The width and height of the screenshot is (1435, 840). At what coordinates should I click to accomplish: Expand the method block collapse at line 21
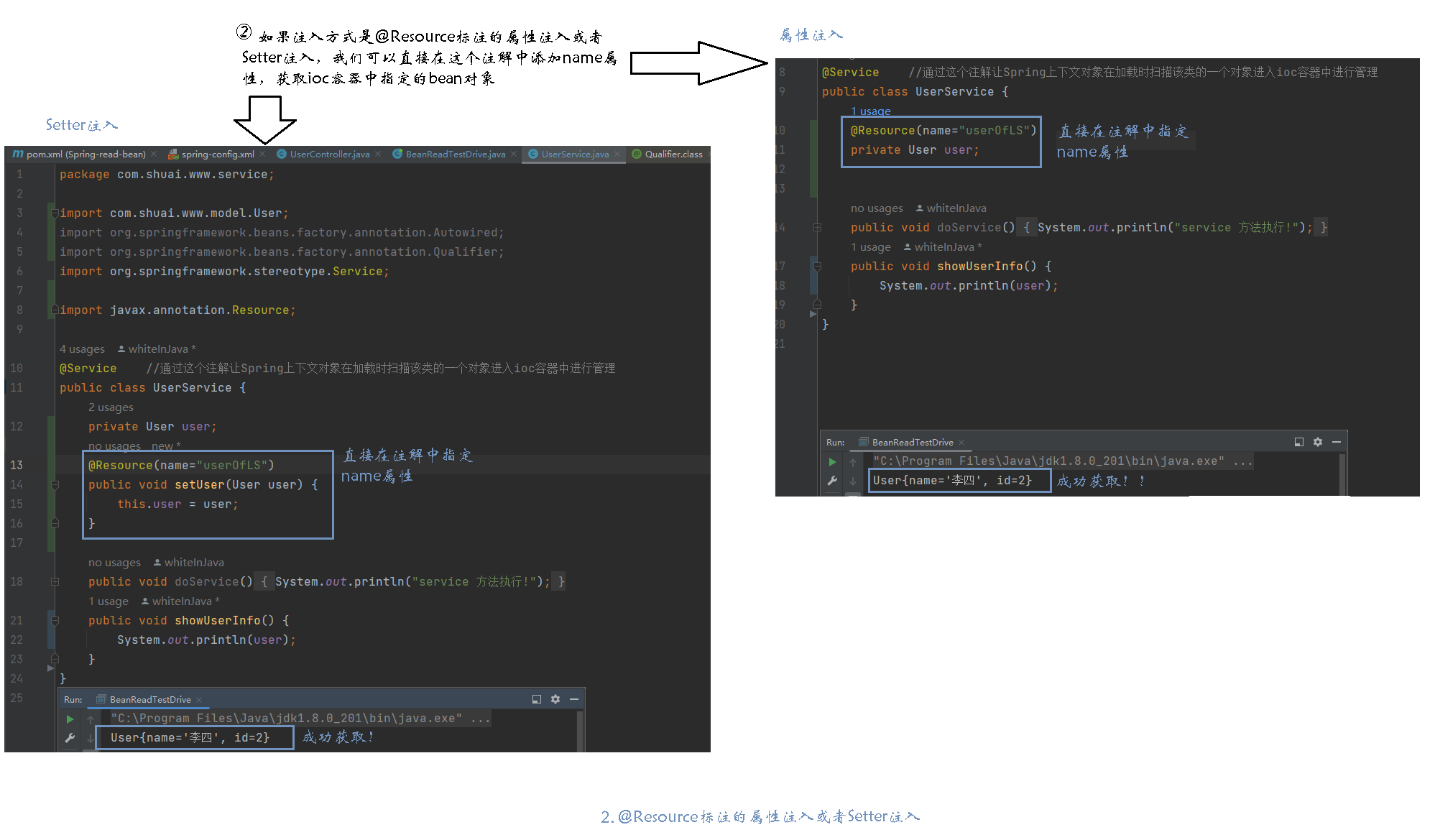53,620
